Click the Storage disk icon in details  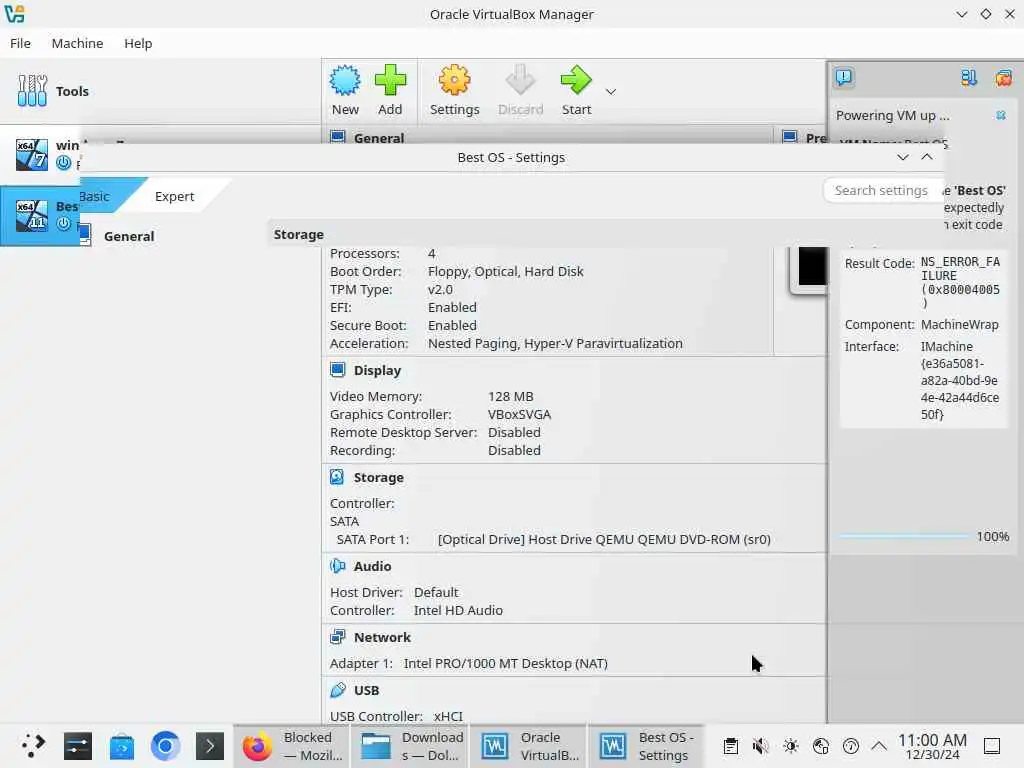coord(337,477)
